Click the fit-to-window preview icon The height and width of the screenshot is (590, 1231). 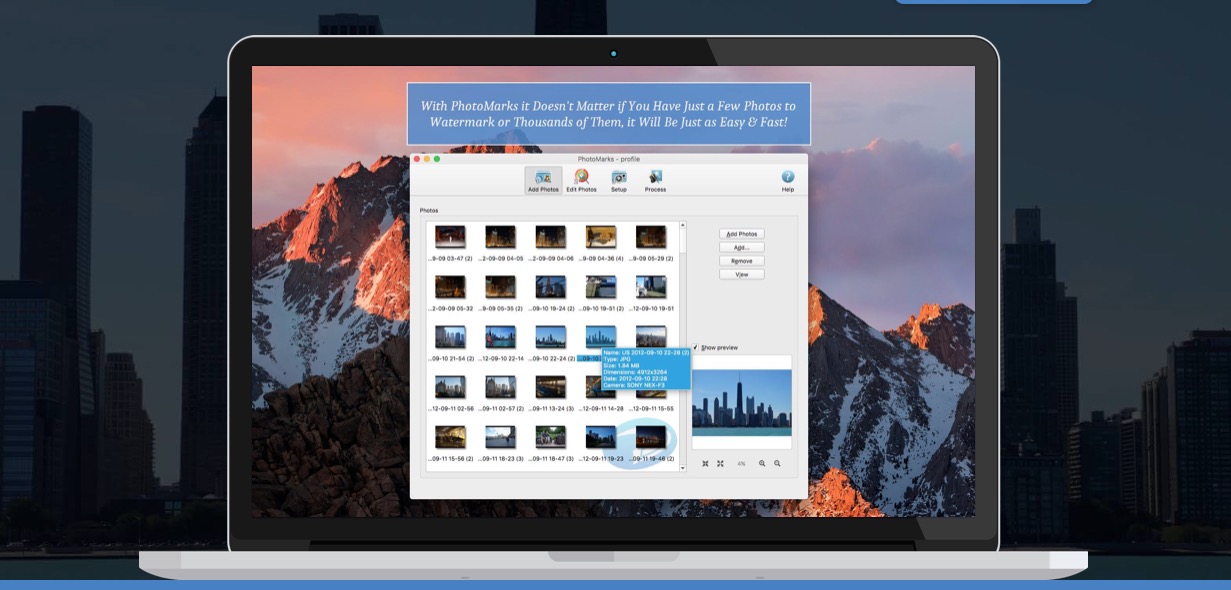705,463
